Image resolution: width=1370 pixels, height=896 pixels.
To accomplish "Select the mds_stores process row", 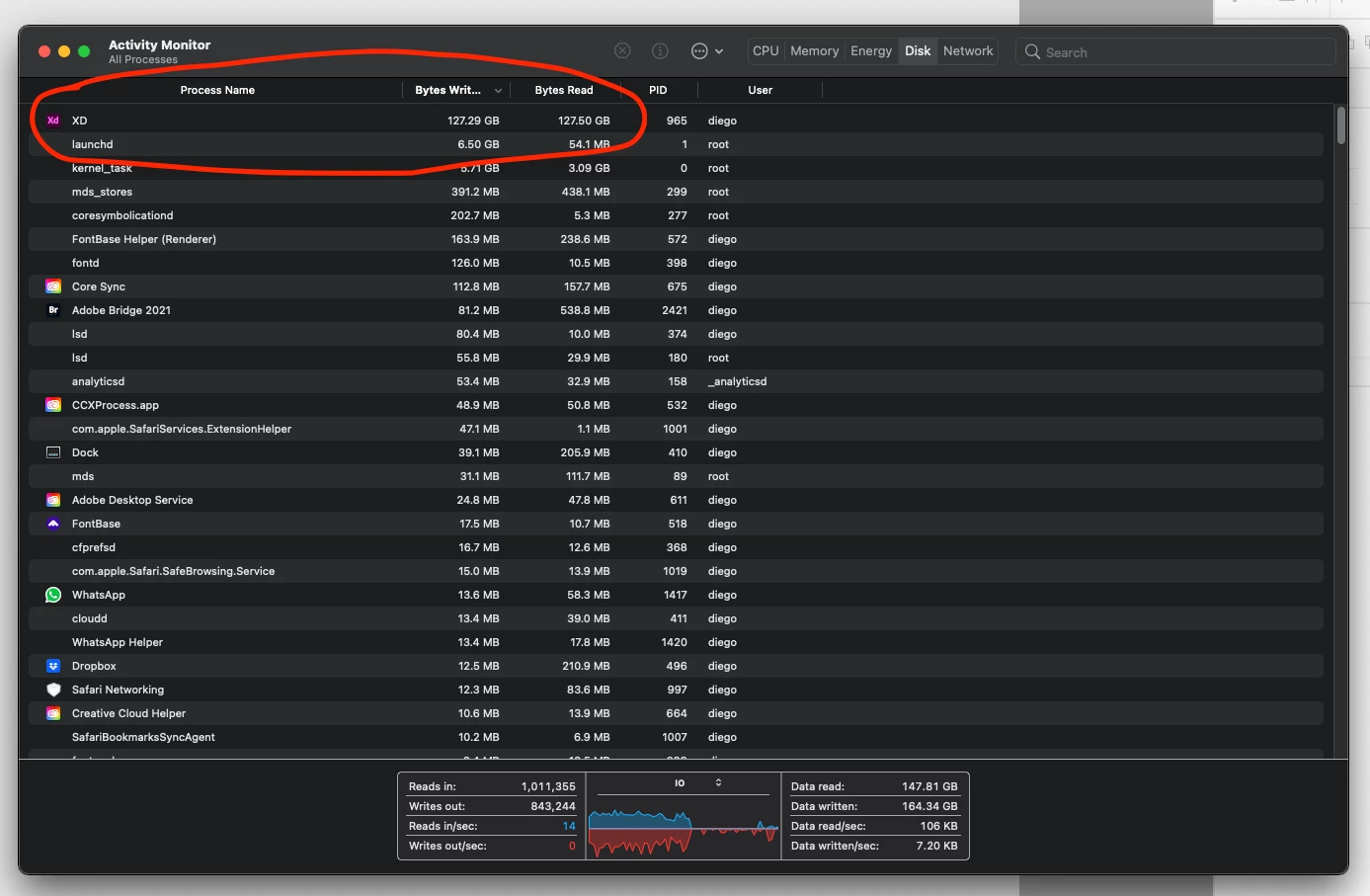I will point(677,192).
